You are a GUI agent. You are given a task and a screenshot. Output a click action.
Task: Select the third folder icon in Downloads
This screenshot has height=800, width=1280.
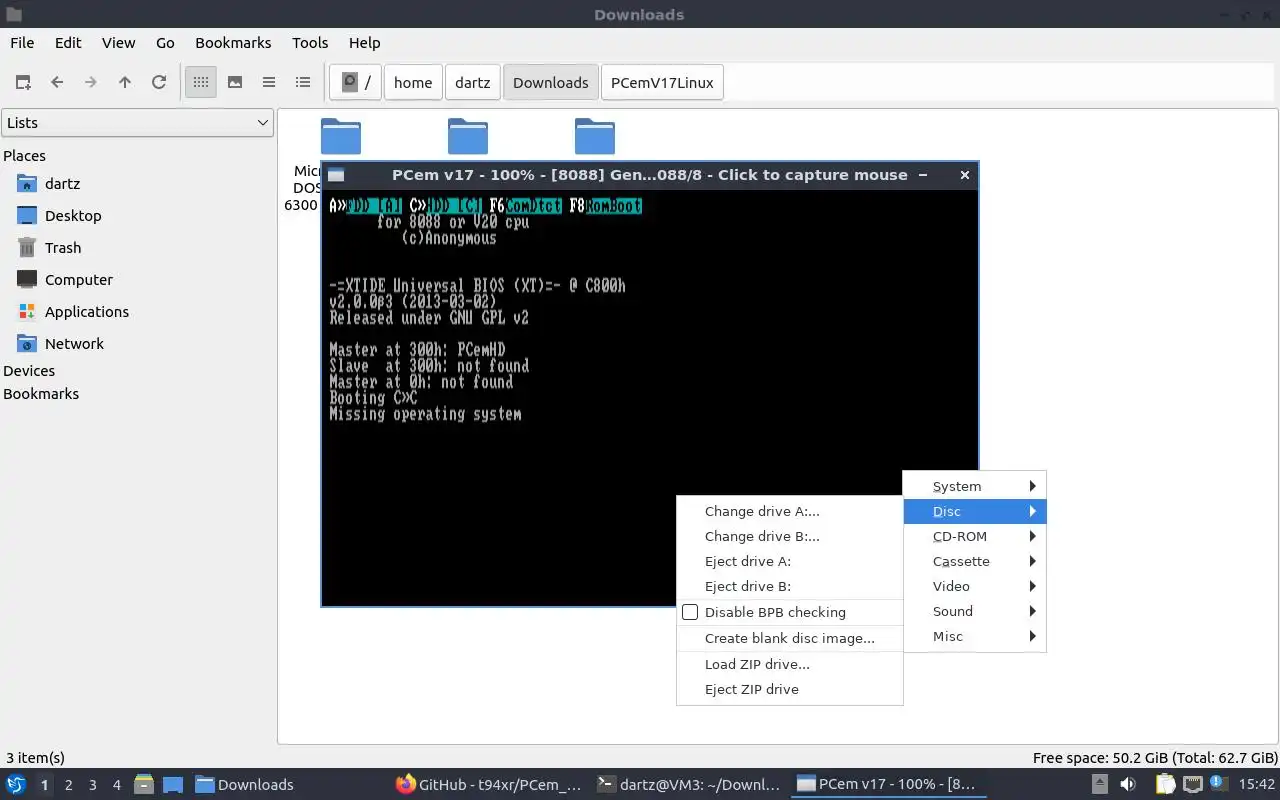pos(594,137)
